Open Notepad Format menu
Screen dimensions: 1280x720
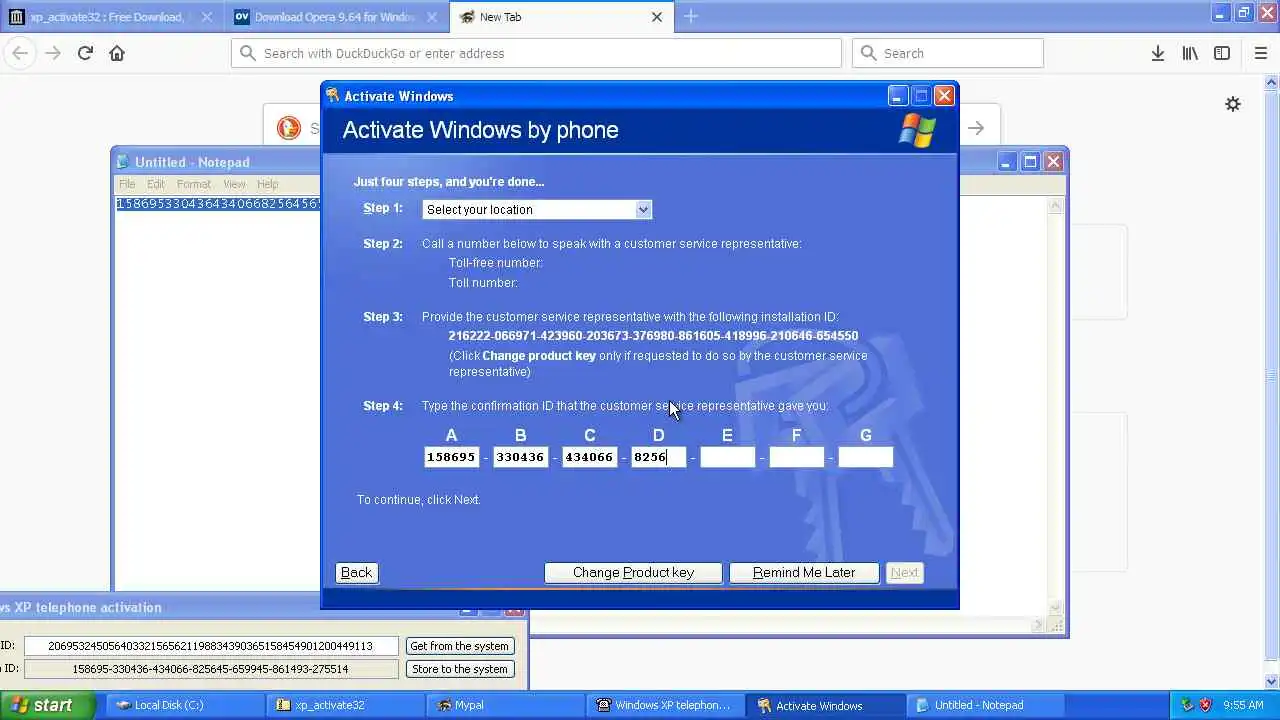click(x=194, y=184)
